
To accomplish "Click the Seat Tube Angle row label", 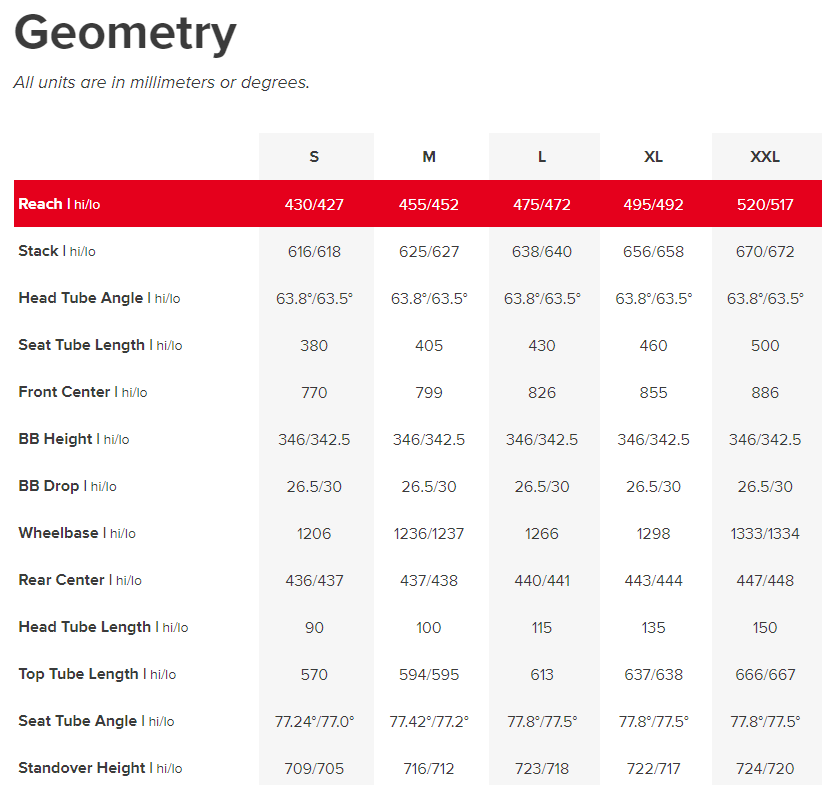I will tap(96, 721).
